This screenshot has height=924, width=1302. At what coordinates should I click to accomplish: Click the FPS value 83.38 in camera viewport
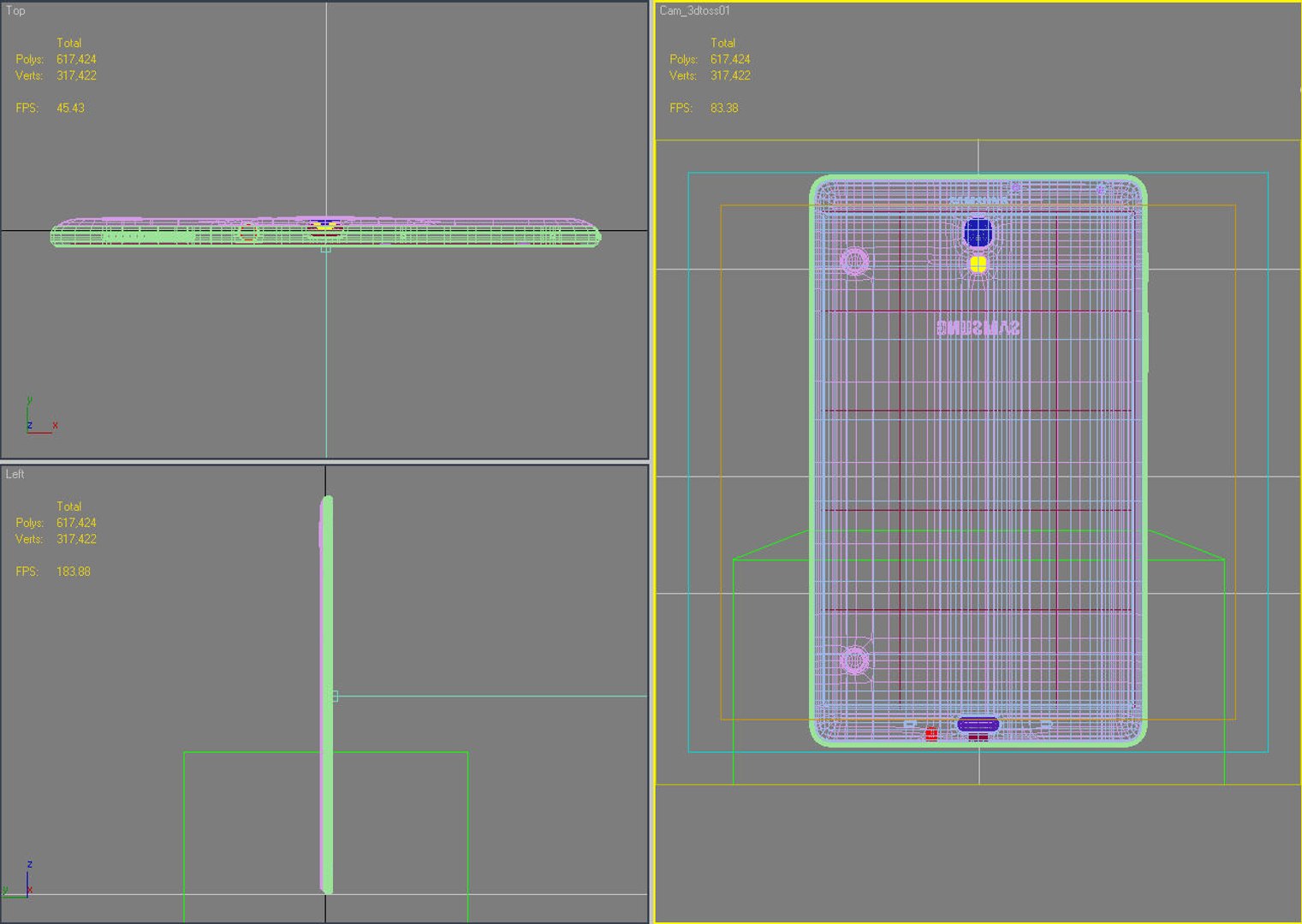coord(724,108)
